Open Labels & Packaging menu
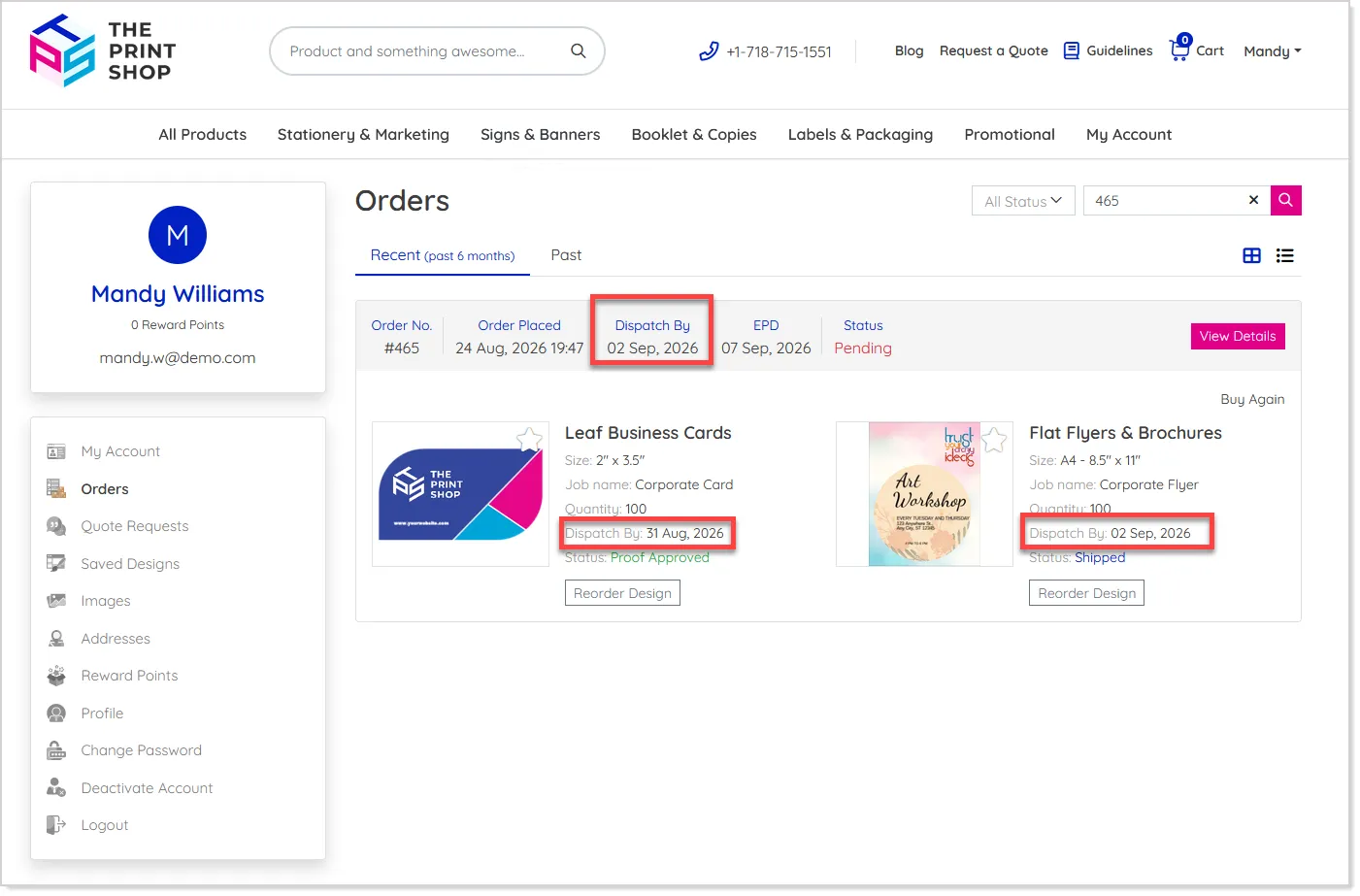This screenshot has height=896, width=1360. pos(860,135)
